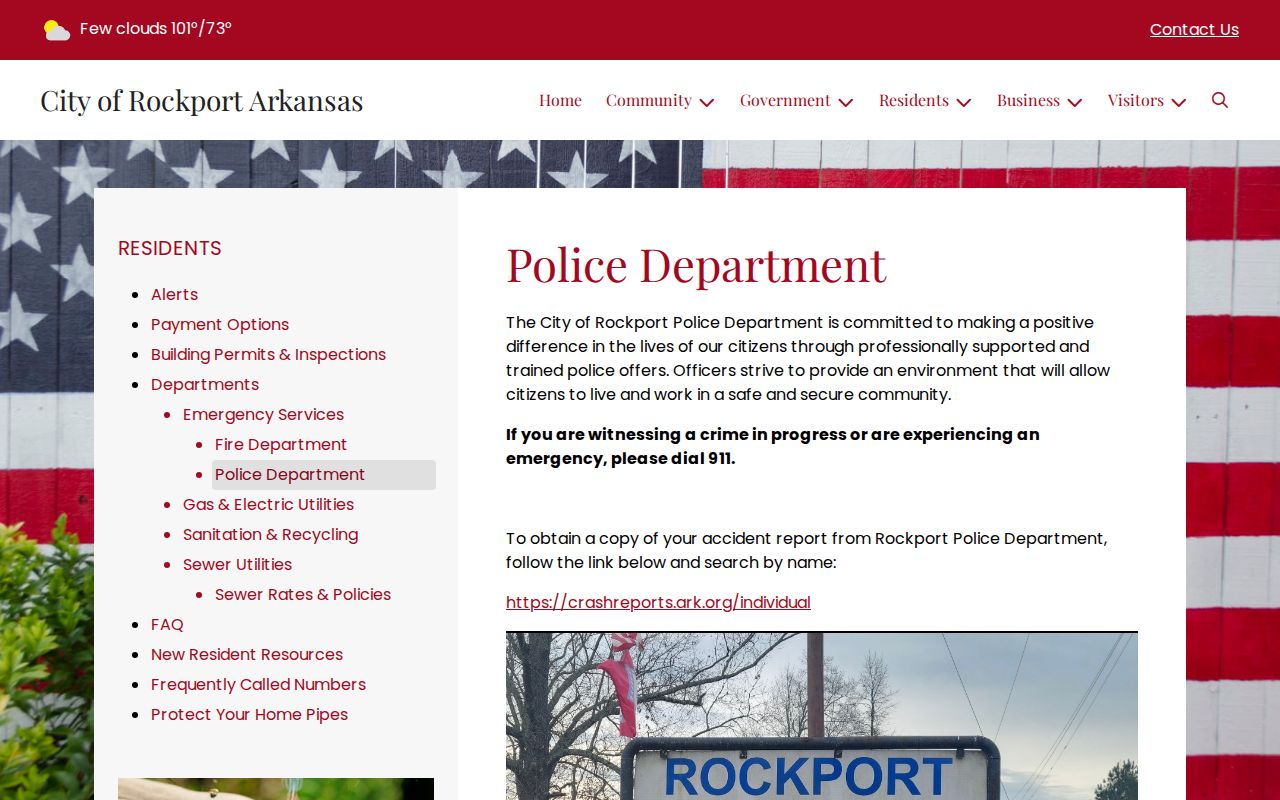
Task: Click the Rockport sign photo
Action: [x=822, y=716]
